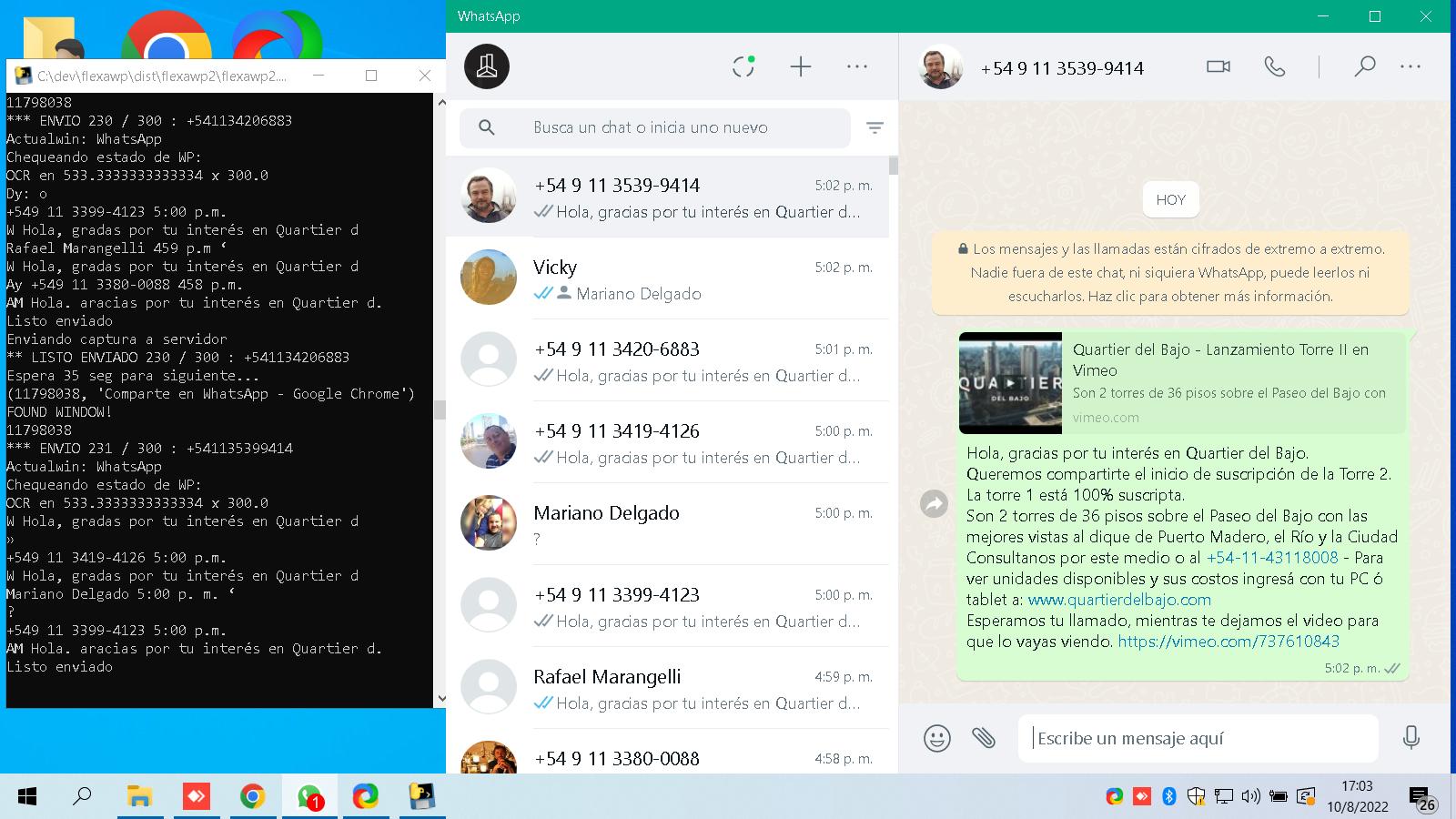Open the notification center with 26 alerts
This screenshot has width=1456, height=819.
pos(1421,800)
